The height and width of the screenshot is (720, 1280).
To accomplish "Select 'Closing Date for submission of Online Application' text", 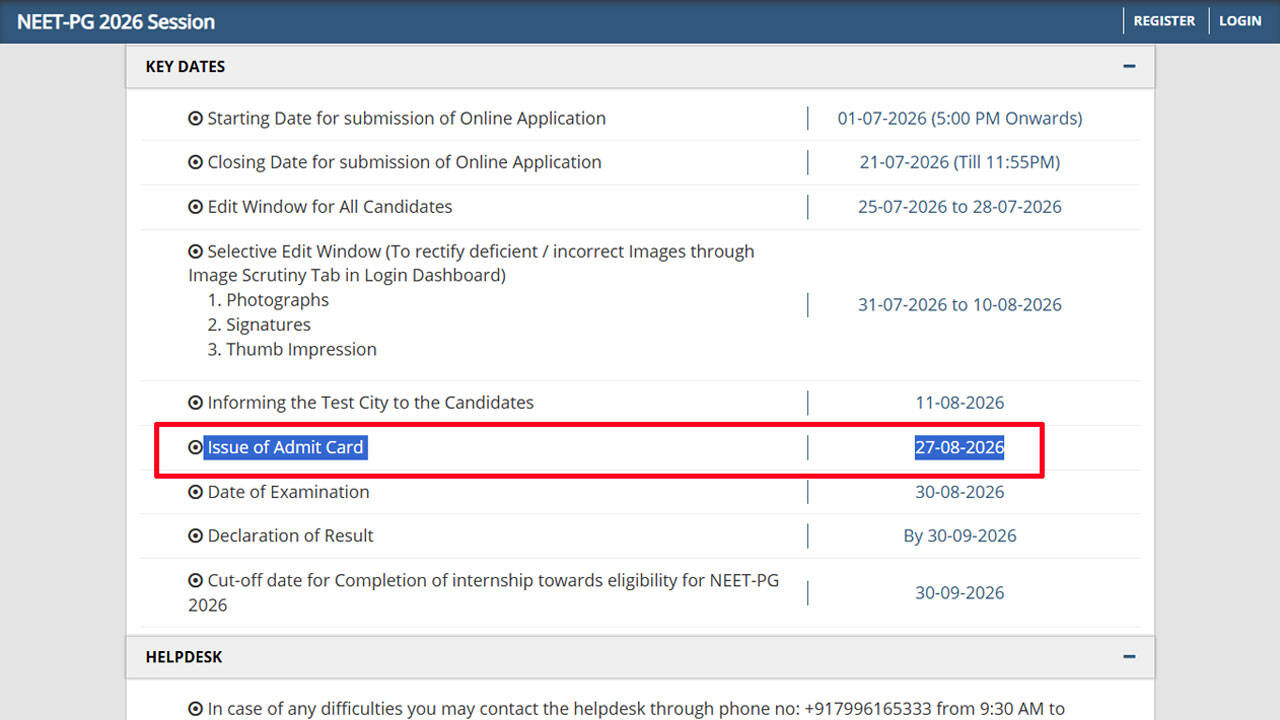I will click(x=404, y=162).
